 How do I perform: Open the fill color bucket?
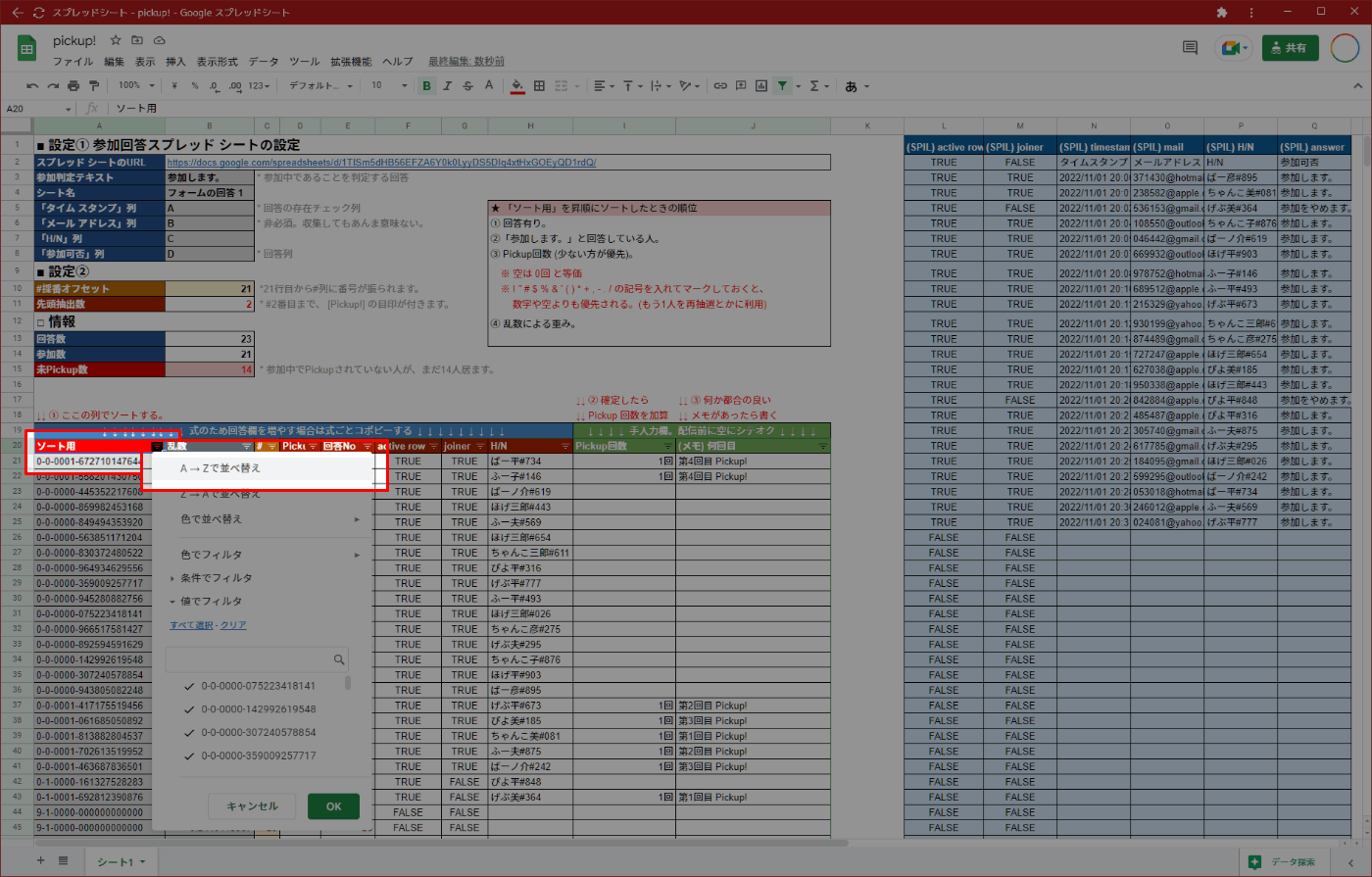coord(517,86)
